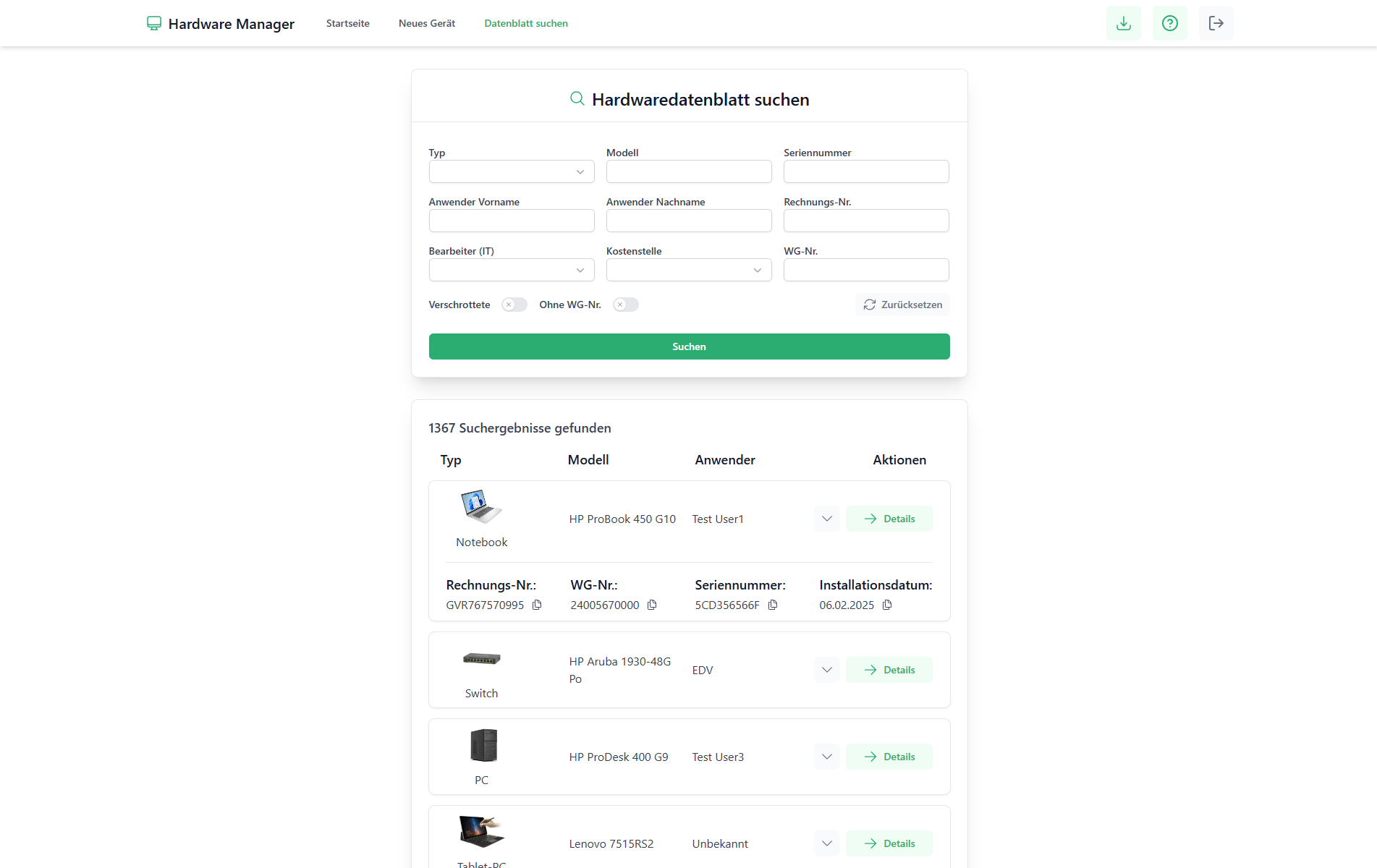The width and height of the screenshot is (1377, 868).
Task: Copy the Seriennummer 5CD356566F
Action: pos(773,605)
